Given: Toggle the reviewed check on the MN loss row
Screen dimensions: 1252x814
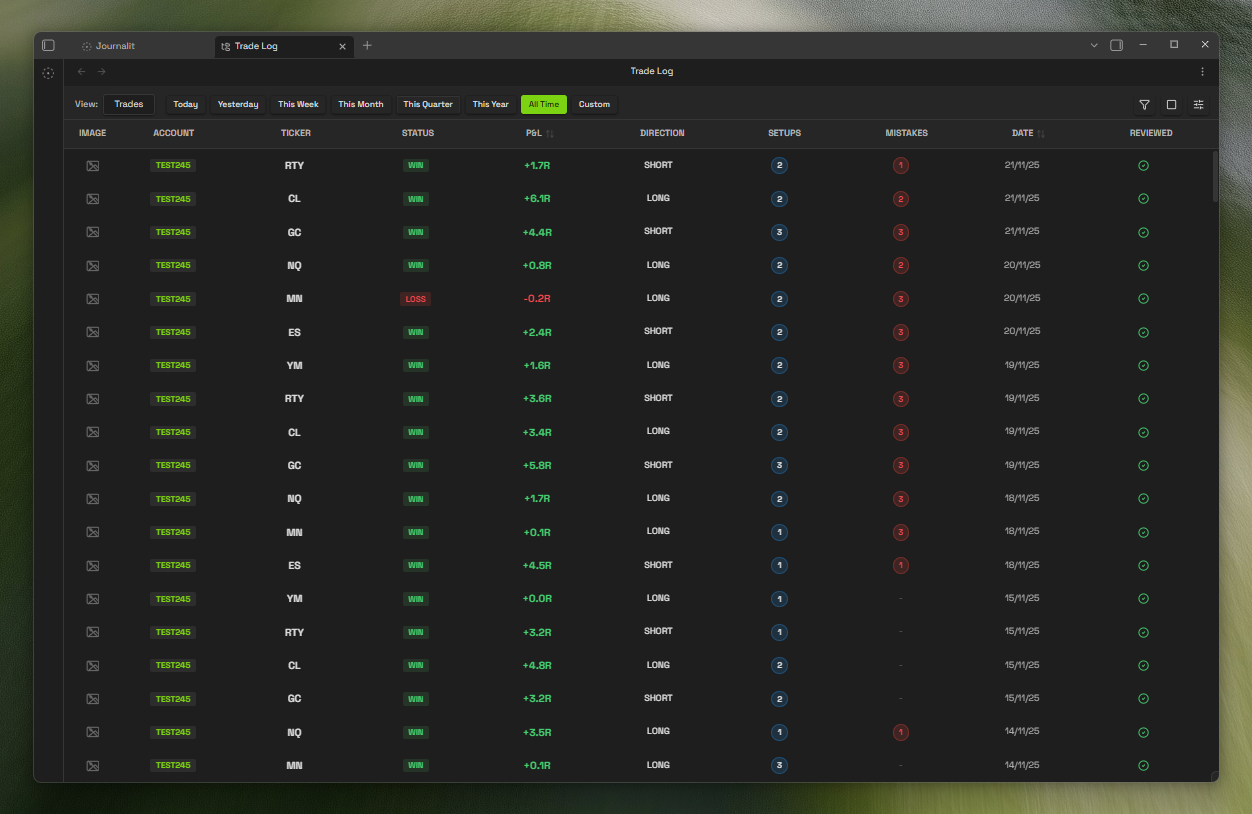Looking at the screenshot, I should (x=1143, y=299).
